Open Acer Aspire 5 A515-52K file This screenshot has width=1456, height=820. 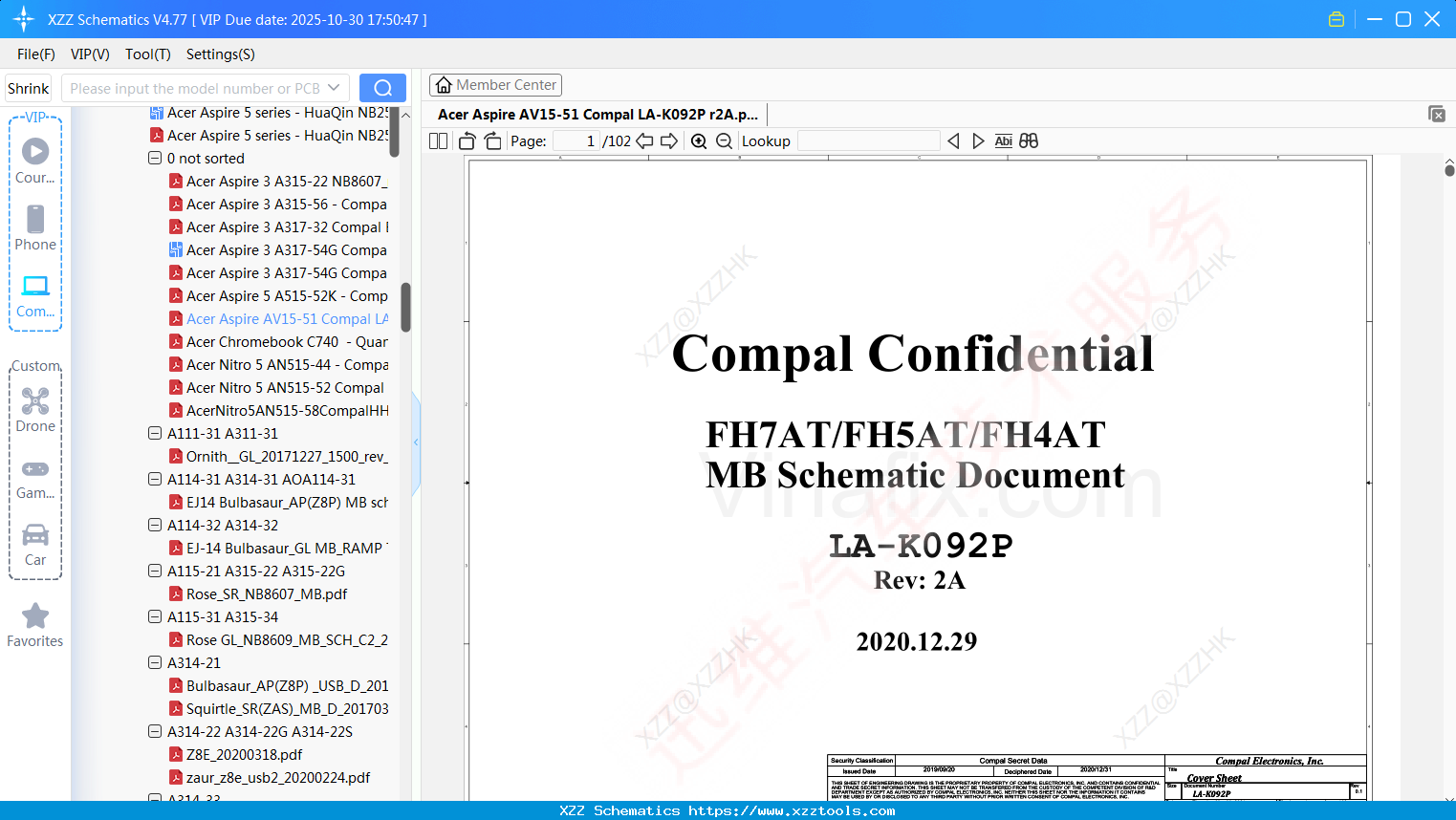pos(278,296)
